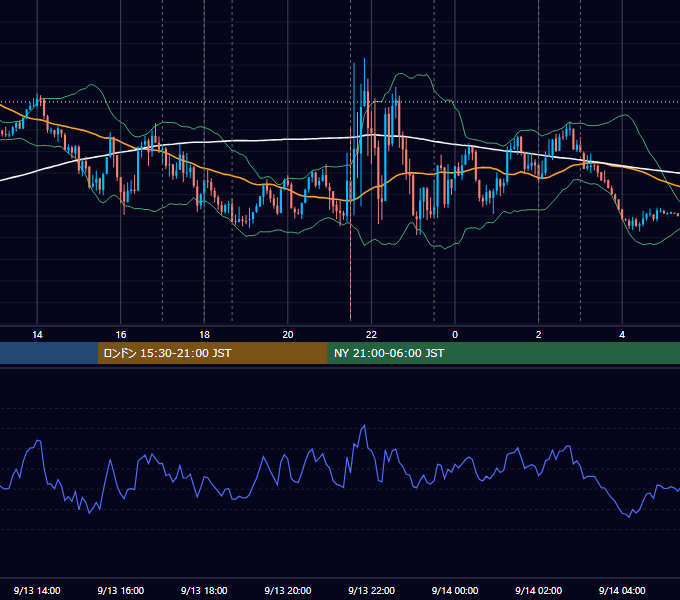Select the 14 hour axis label
680x600 pixels.
[37, 335]
